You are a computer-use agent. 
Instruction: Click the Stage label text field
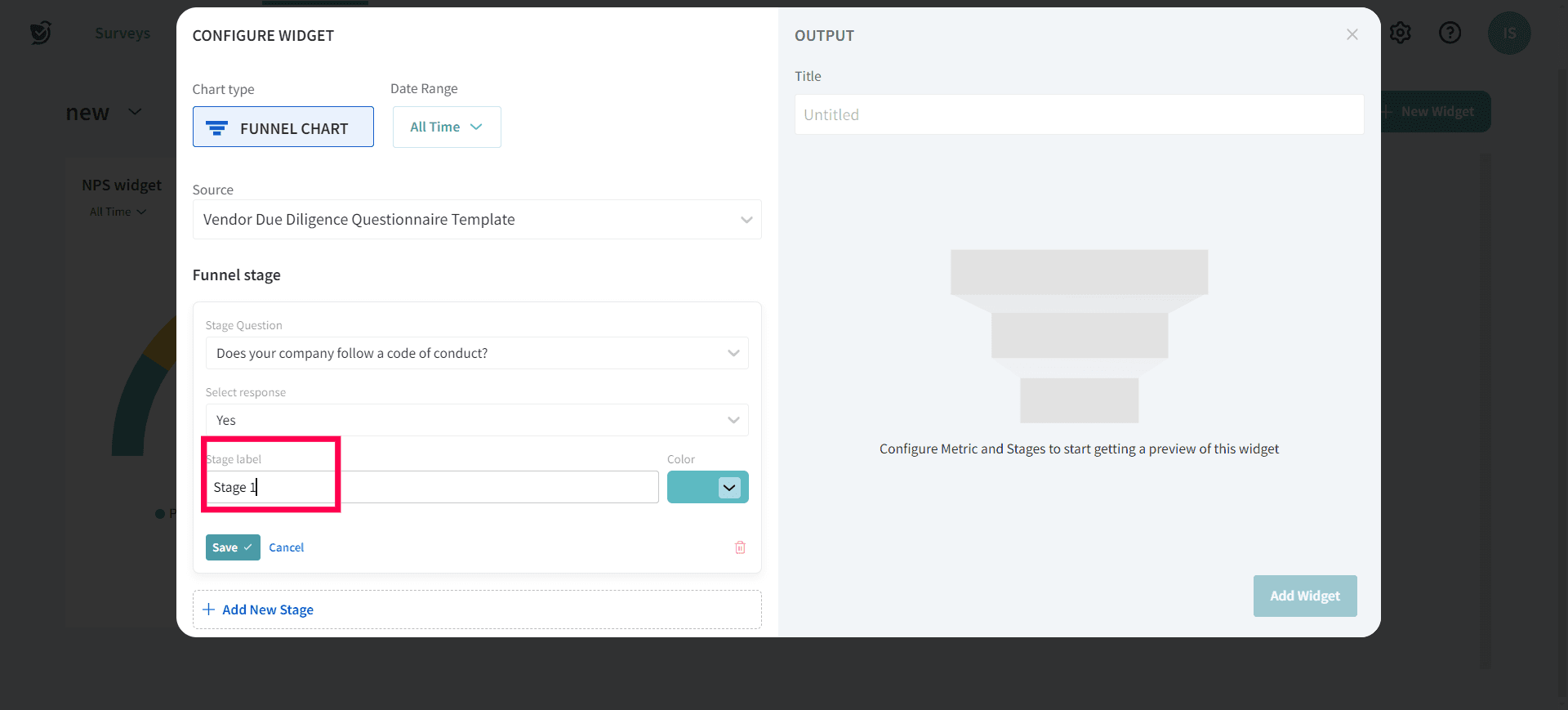(431, 488)
